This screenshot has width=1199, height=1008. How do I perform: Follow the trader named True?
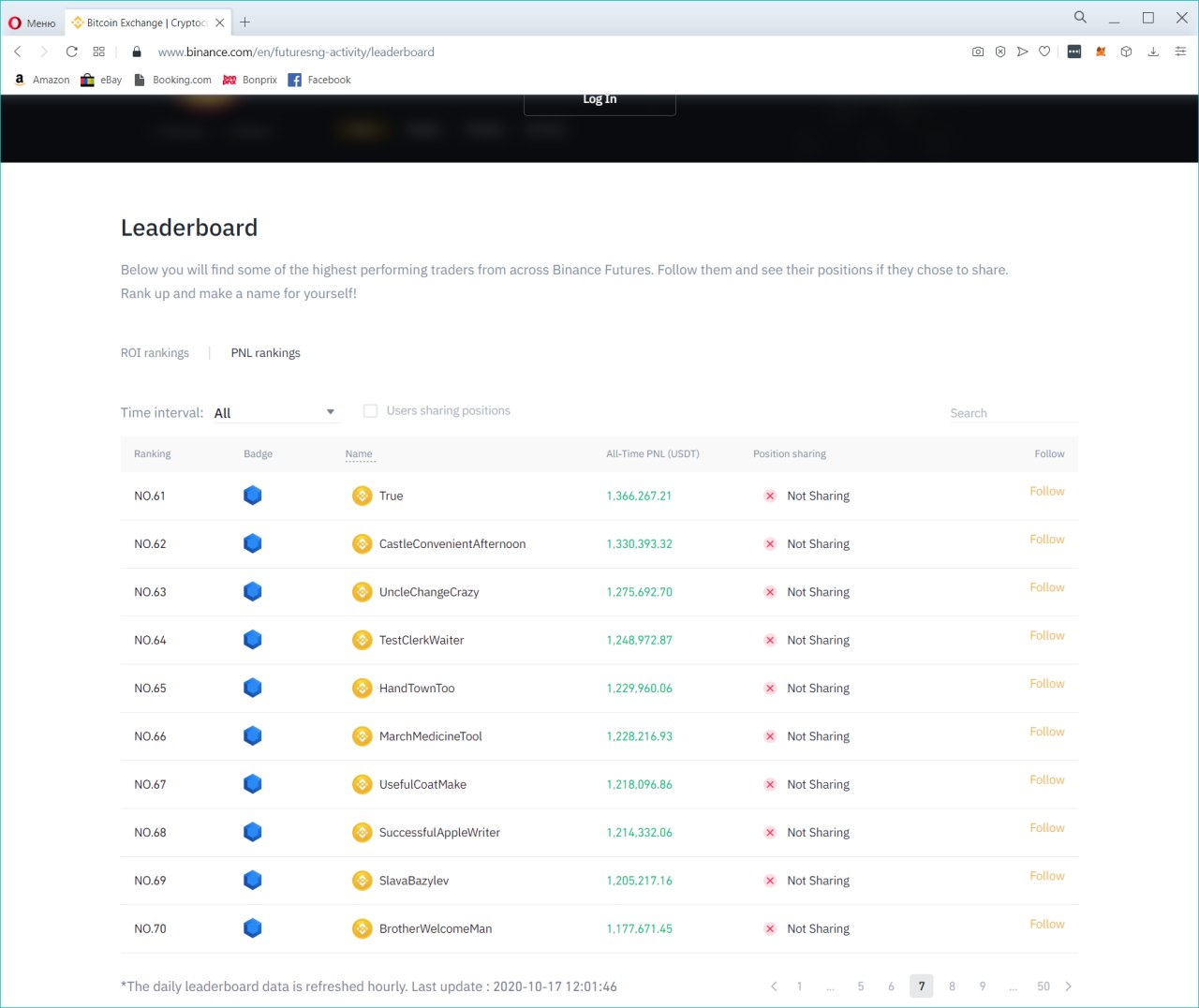click(1046, 491)
